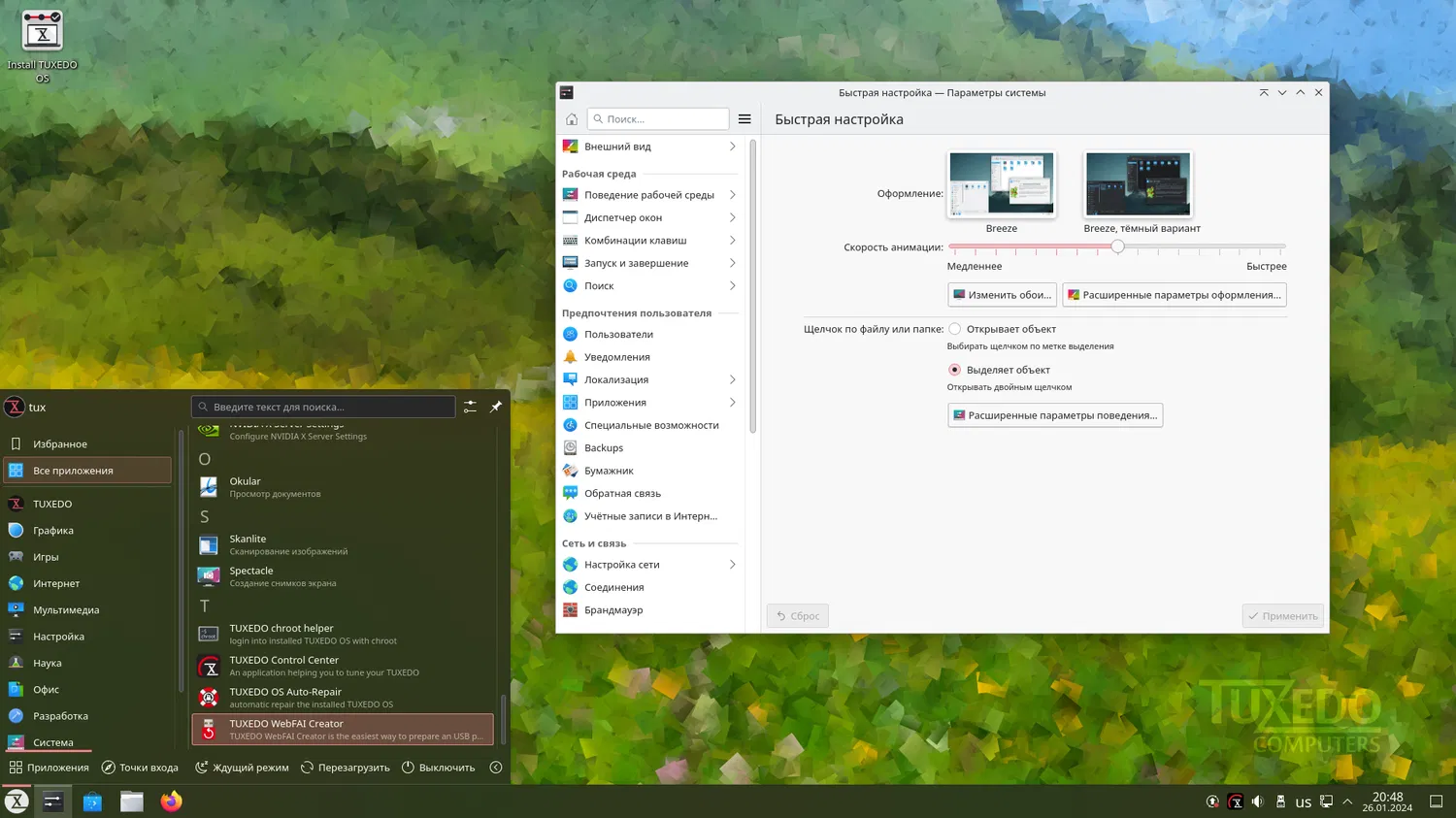Launch TUXEDO chroot helper
Screen dimensions: 1456x818
343,634
